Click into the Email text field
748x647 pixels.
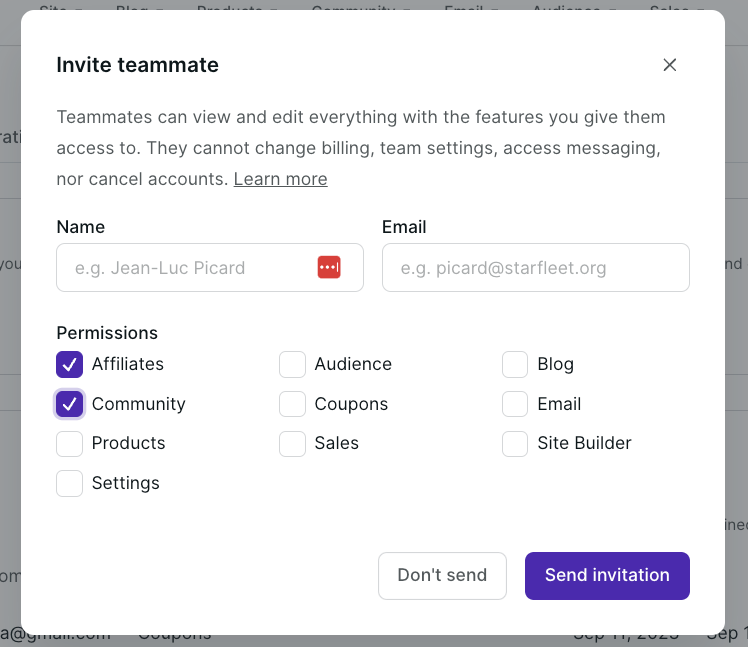[535, 268]
